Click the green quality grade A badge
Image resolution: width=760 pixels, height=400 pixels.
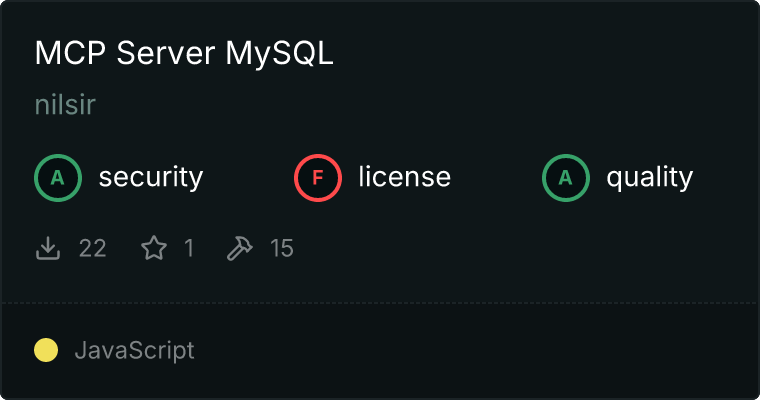coord(566,178)
